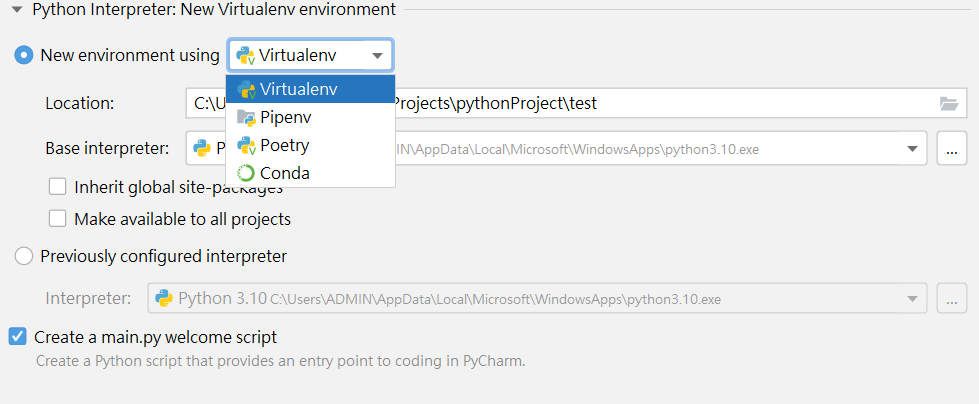This screenshot has width=979, height=404.
Task: Click the Python icon in Interpreter field
Action: pyautogui.click(x=164, y=298)
